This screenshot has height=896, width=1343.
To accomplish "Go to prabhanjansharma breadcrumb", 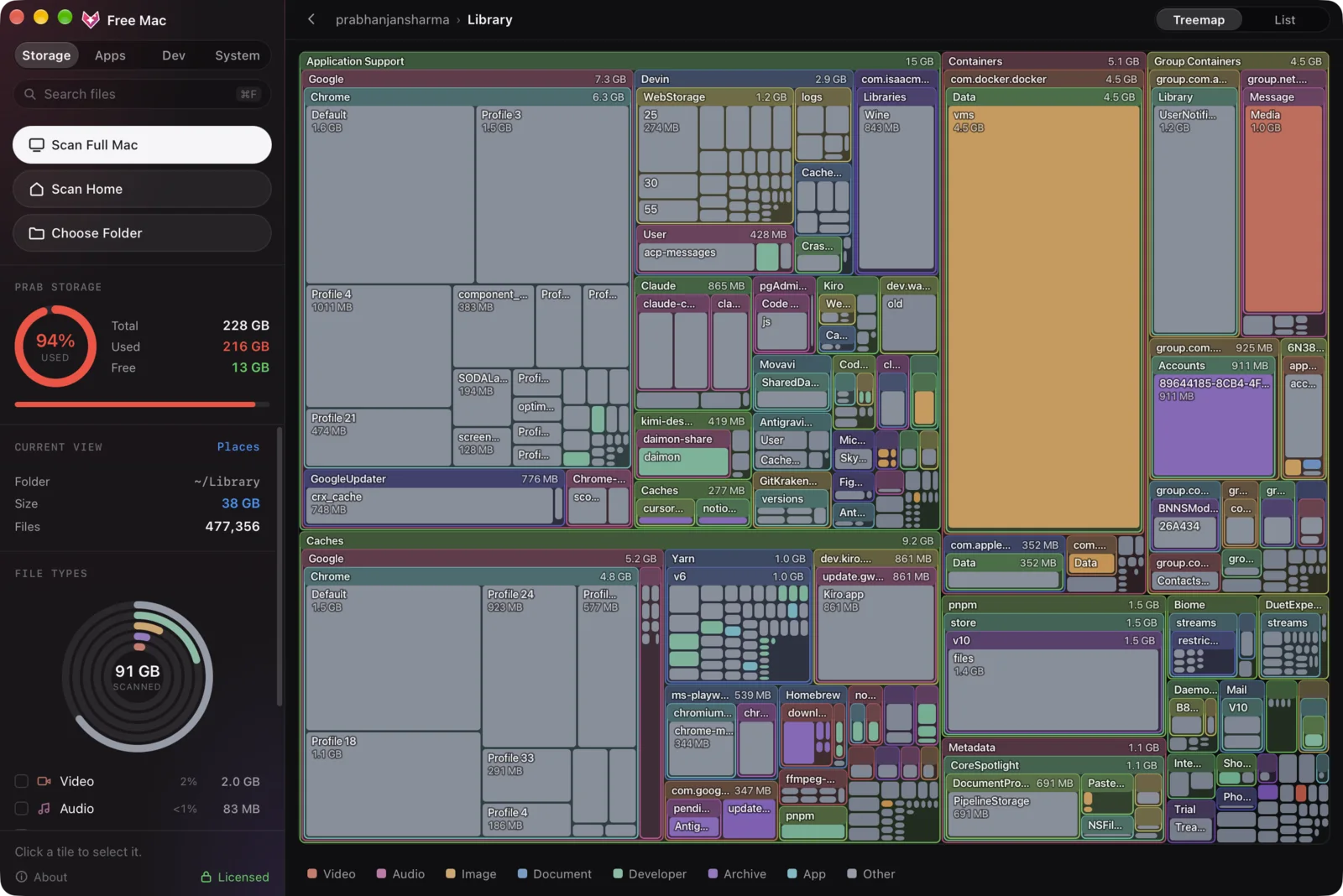I will pos(392,19).
